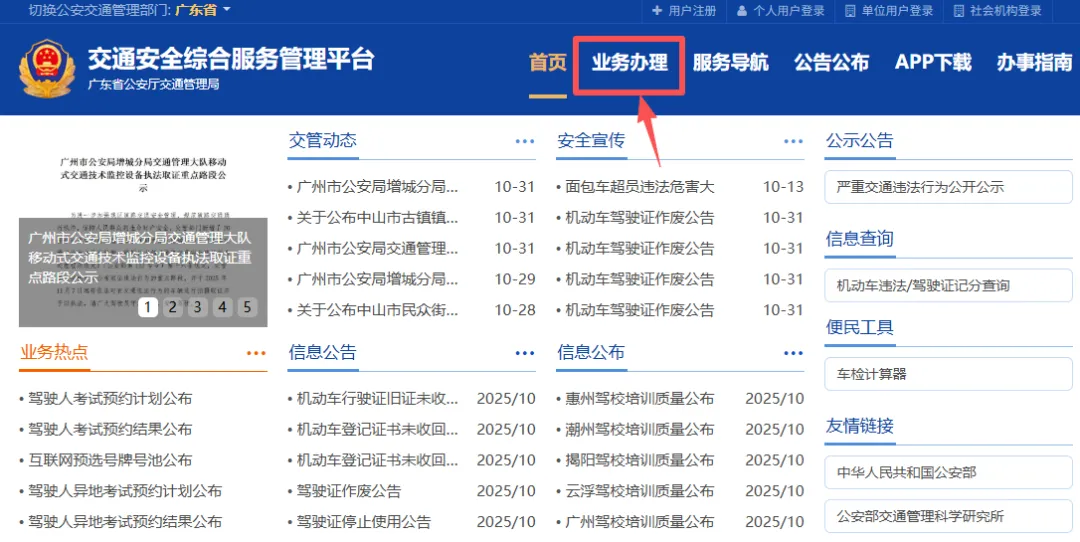Switch carousel to slide 3
The width and height of the screenshot is (1080, 542).
click(197, 307)
